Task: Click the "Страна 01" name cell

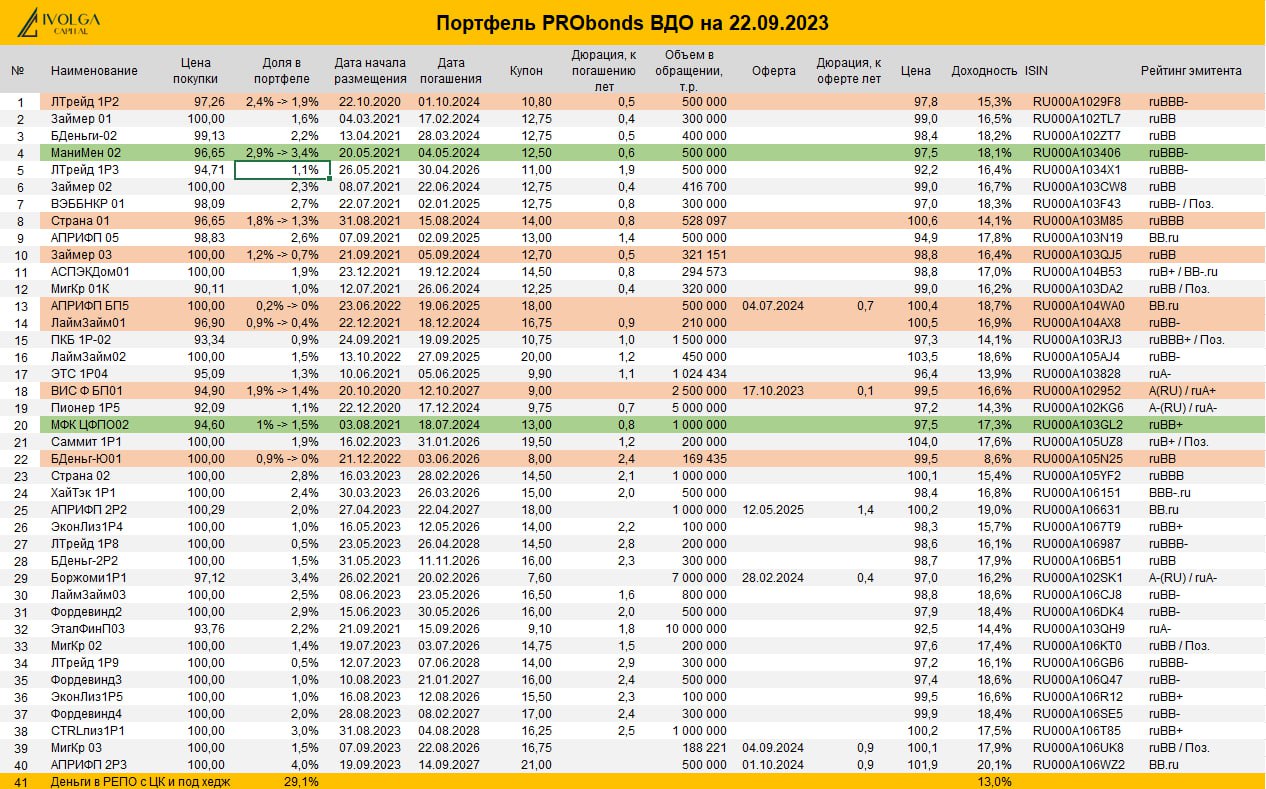Action: point(80,221)
